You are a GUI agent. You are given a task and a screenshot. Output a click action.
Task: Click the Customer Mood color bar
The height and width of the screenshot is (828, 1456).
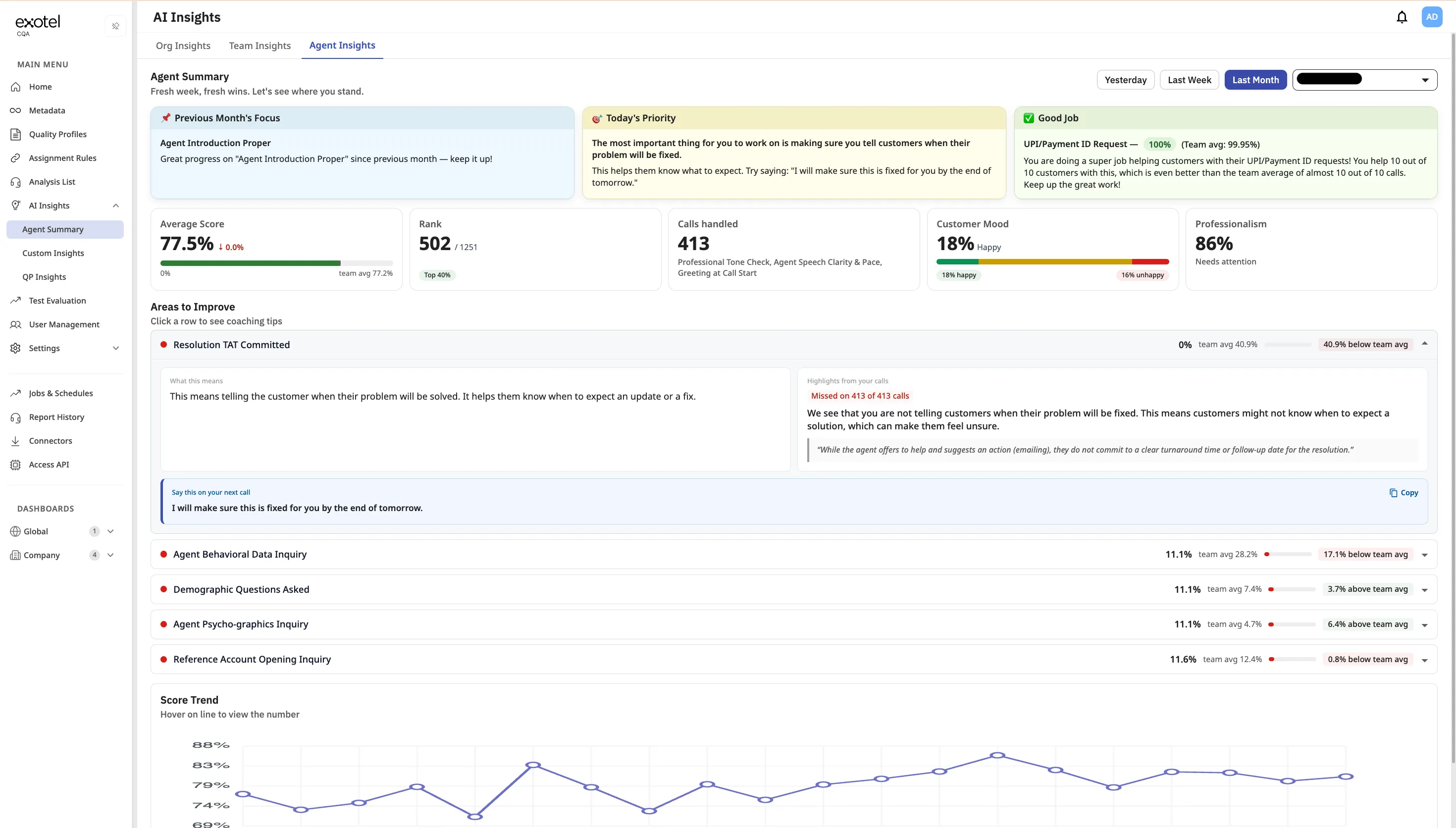[1052, 262]
